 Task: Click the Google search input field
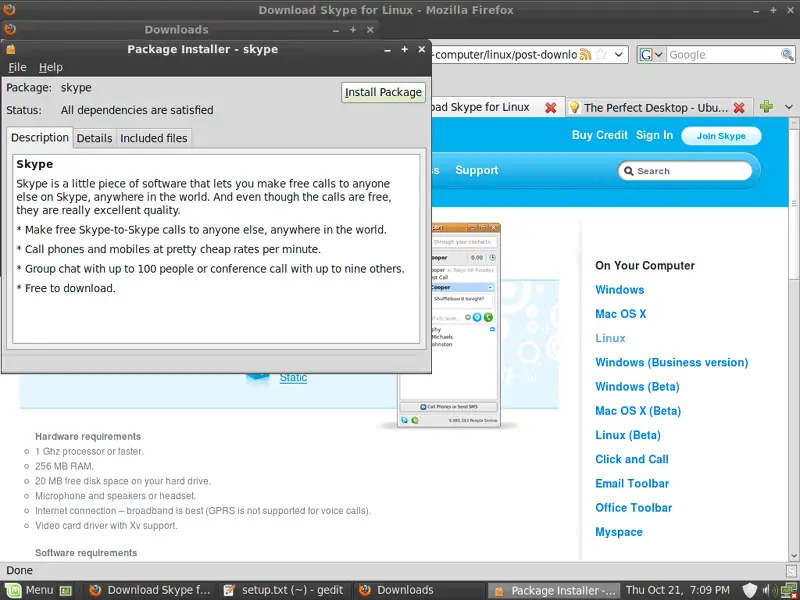723,55
